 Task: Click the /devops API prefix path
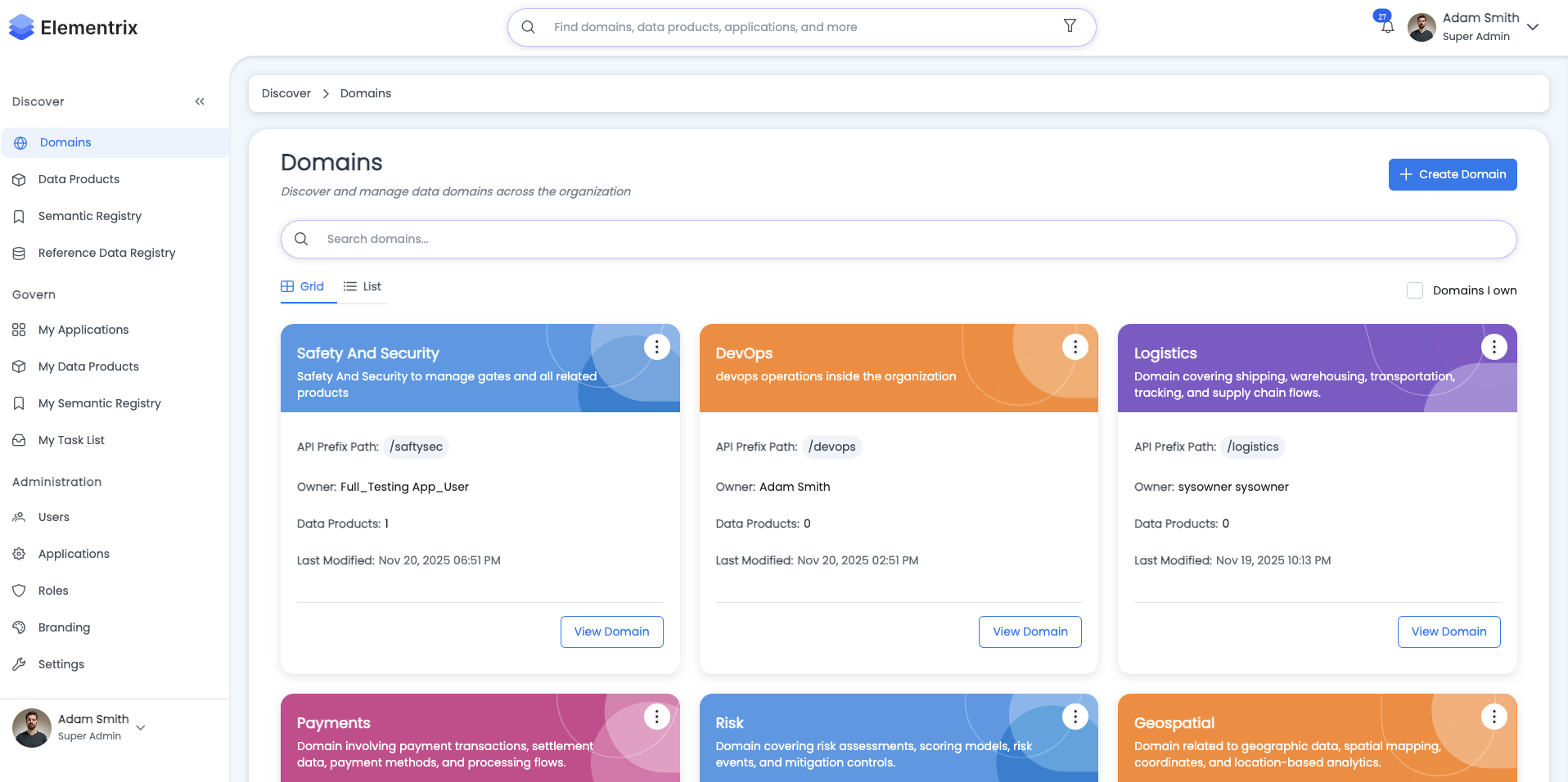[x=832, y=447]
